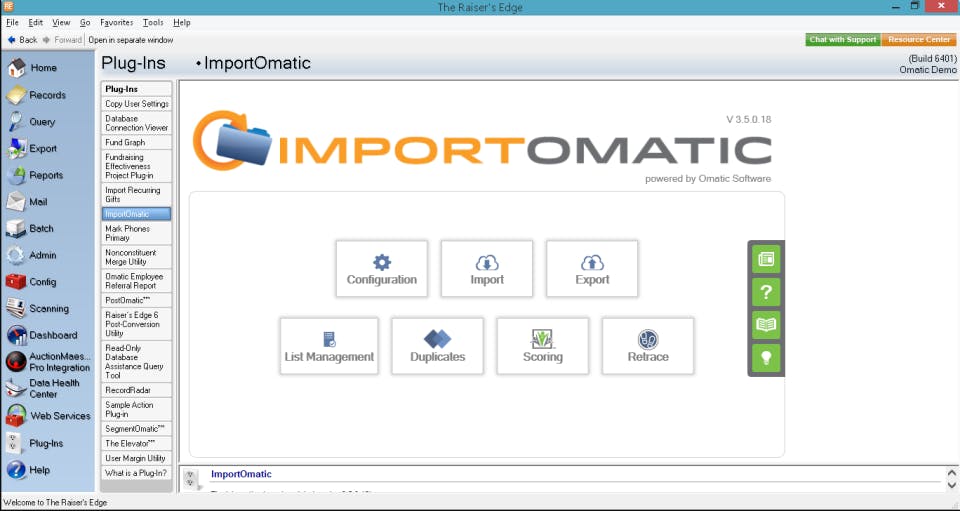Select Import Recurring Gifts plug-in

[x=137, y=195]
